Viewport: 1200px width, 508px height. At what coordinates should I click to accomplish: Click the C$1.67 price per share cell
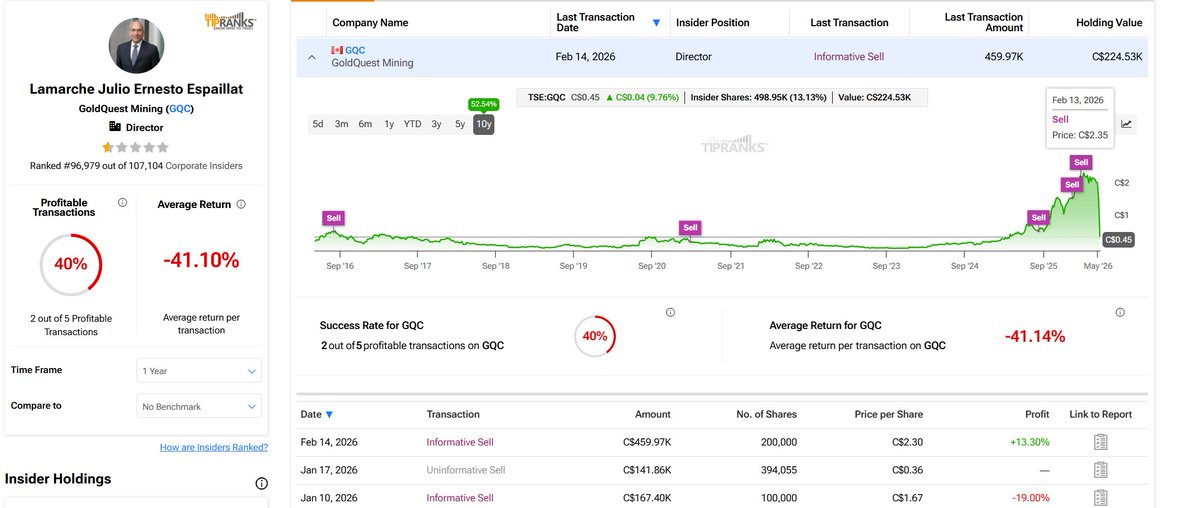(907, 498)
